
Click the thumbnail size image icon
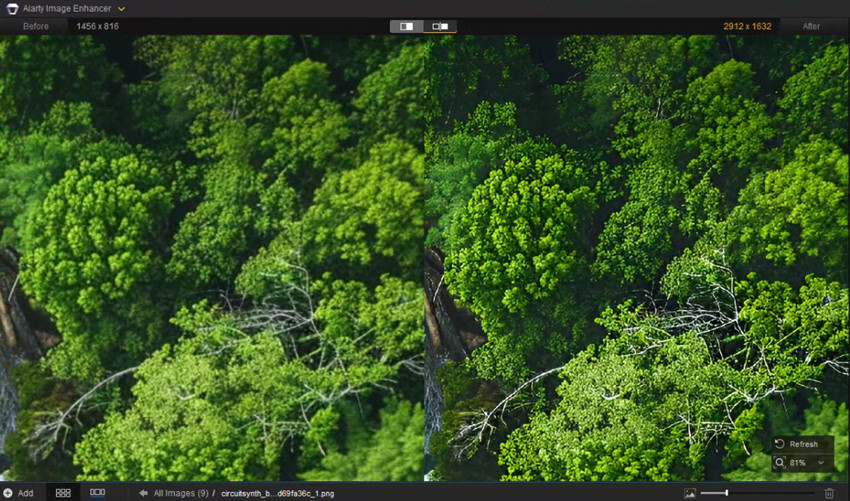point(689,493)
